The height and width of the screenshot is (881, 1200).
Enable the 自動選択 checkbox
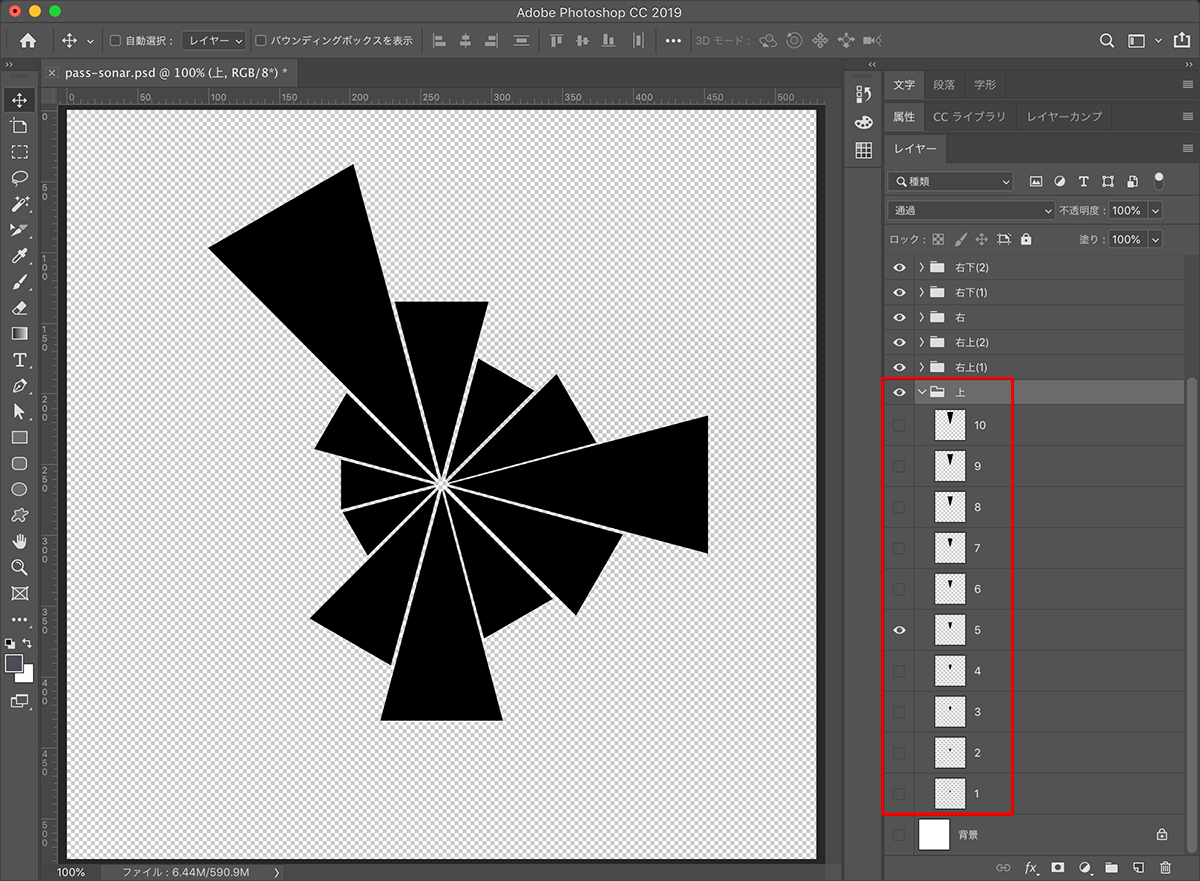[115, 41]
